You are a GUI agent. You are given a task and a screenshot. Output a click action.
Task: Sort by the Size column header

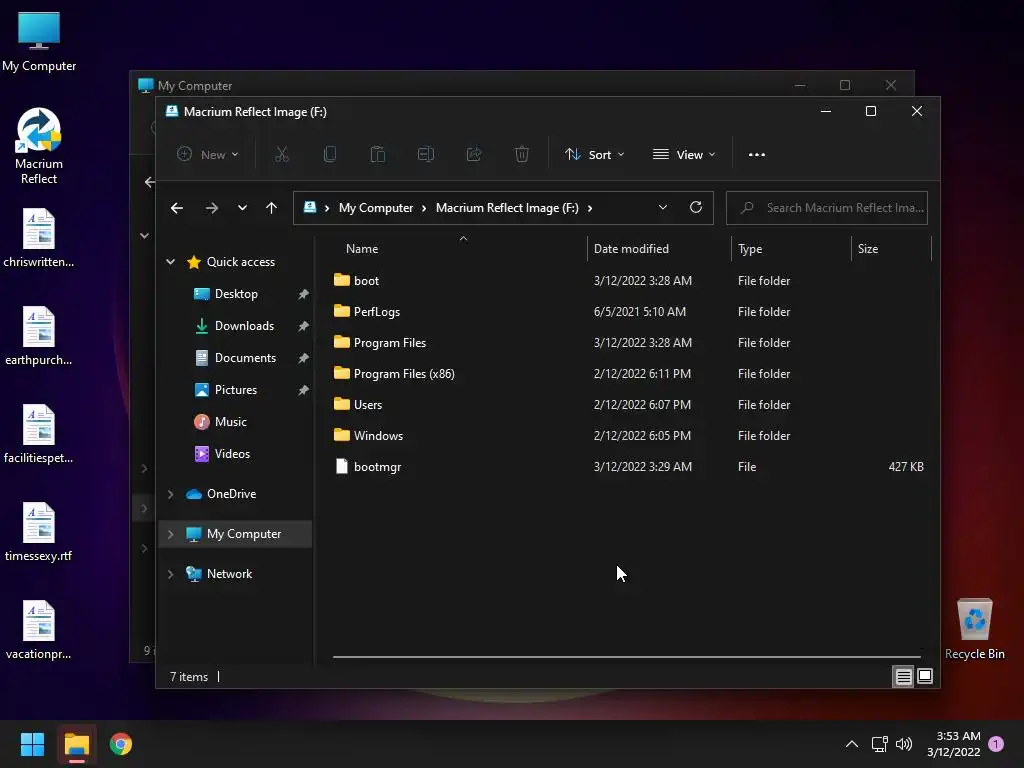[867, 249]
